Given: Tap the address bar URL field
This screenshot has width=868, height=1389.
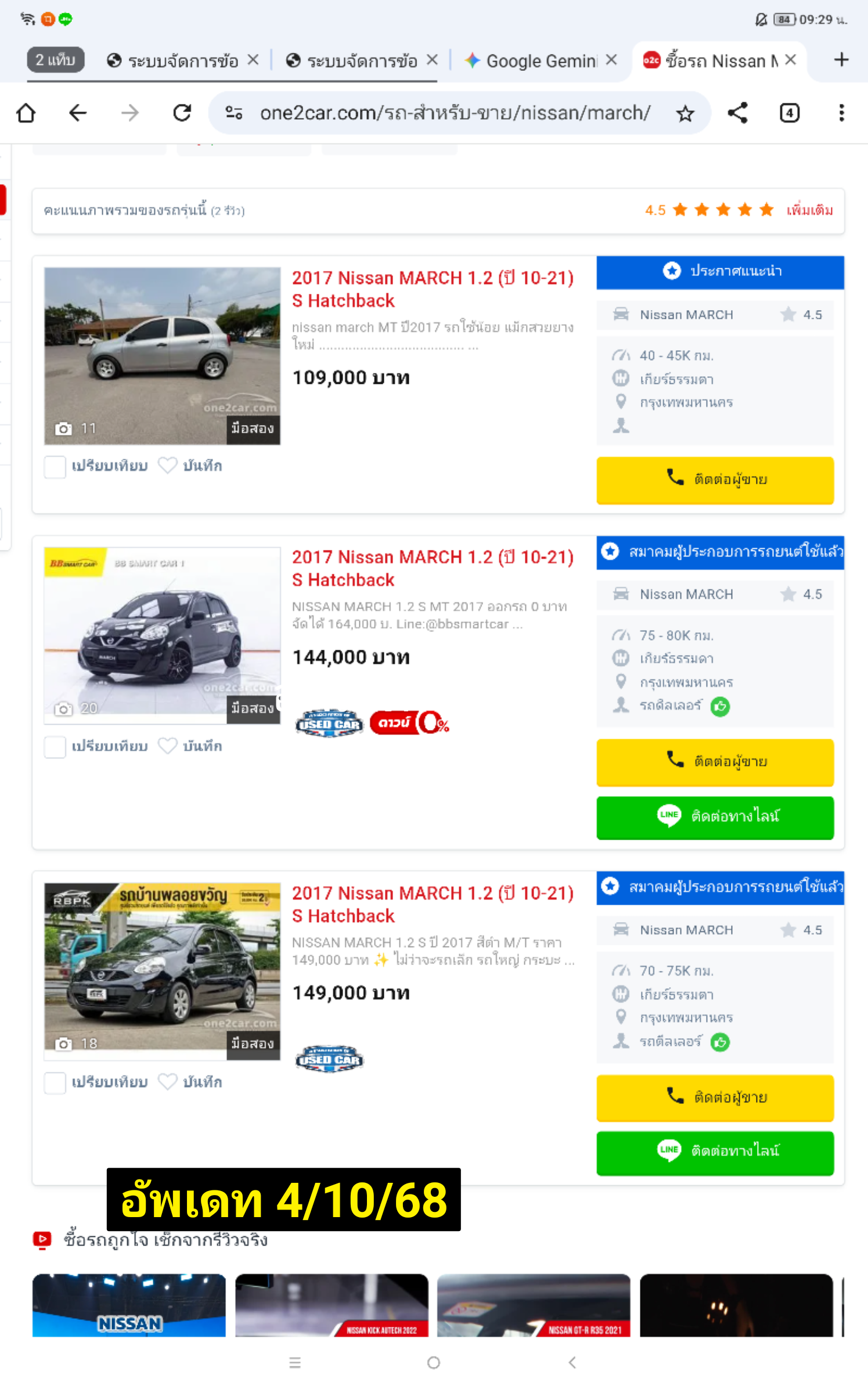Looking at the screenshot, I should tap(455, 113).
